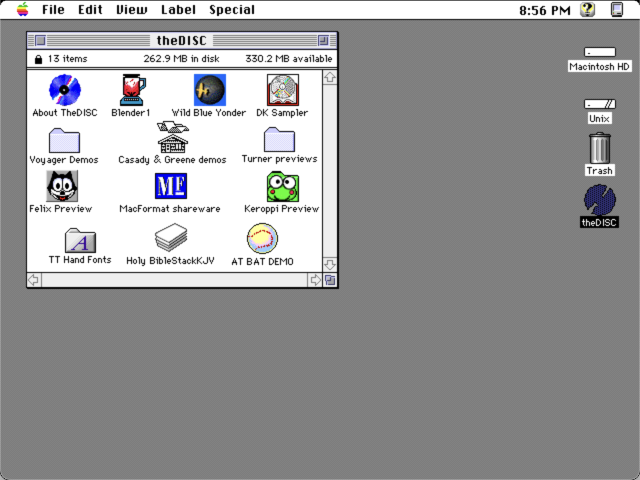Select the Holy BibleStackKJV stack icon
Image resolution: width=640 pixels, height=480 pixels.
click(x=171, y=238)
